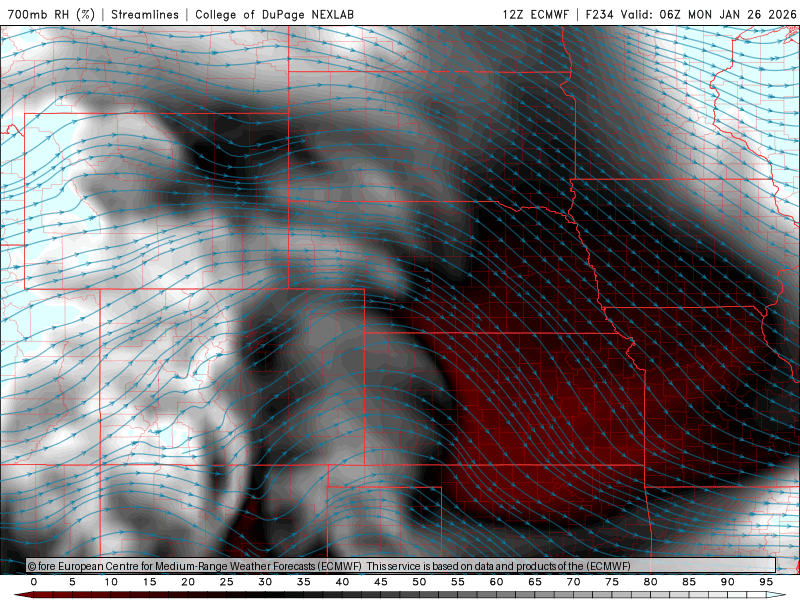Image resolution: width=800 pixels, height=600 pixels.
Task: Click the '50' value on color scale
Action: tap(419, 582)
